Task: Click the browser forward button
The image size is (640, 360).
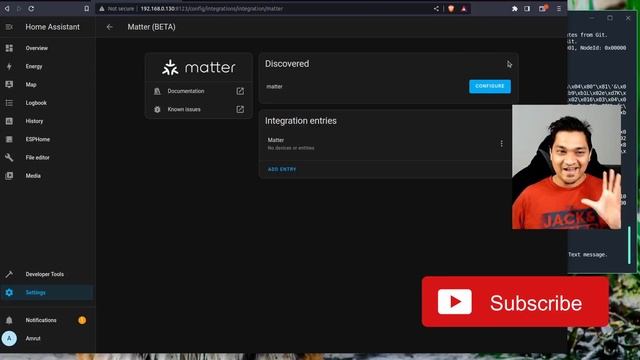Action: (x=19, y=9)
